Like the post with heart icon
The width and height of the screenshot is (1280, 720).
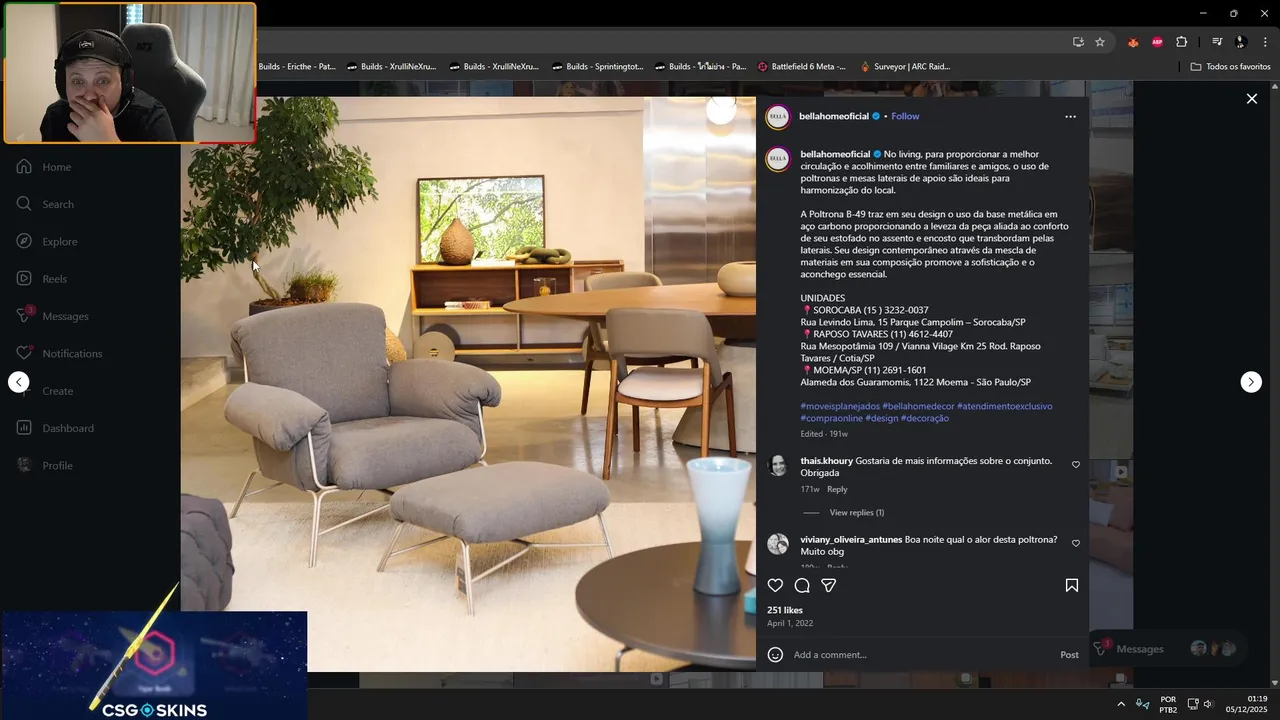(x=775, y=585)
